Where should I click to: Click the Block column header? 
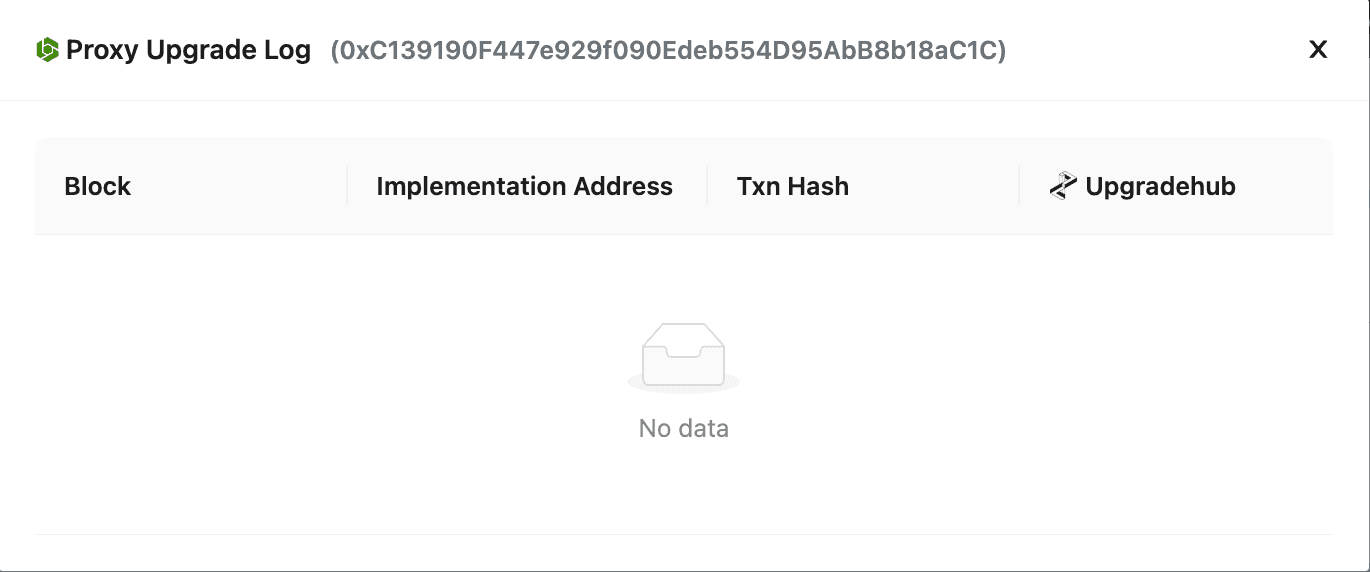(x=98, y=186)
